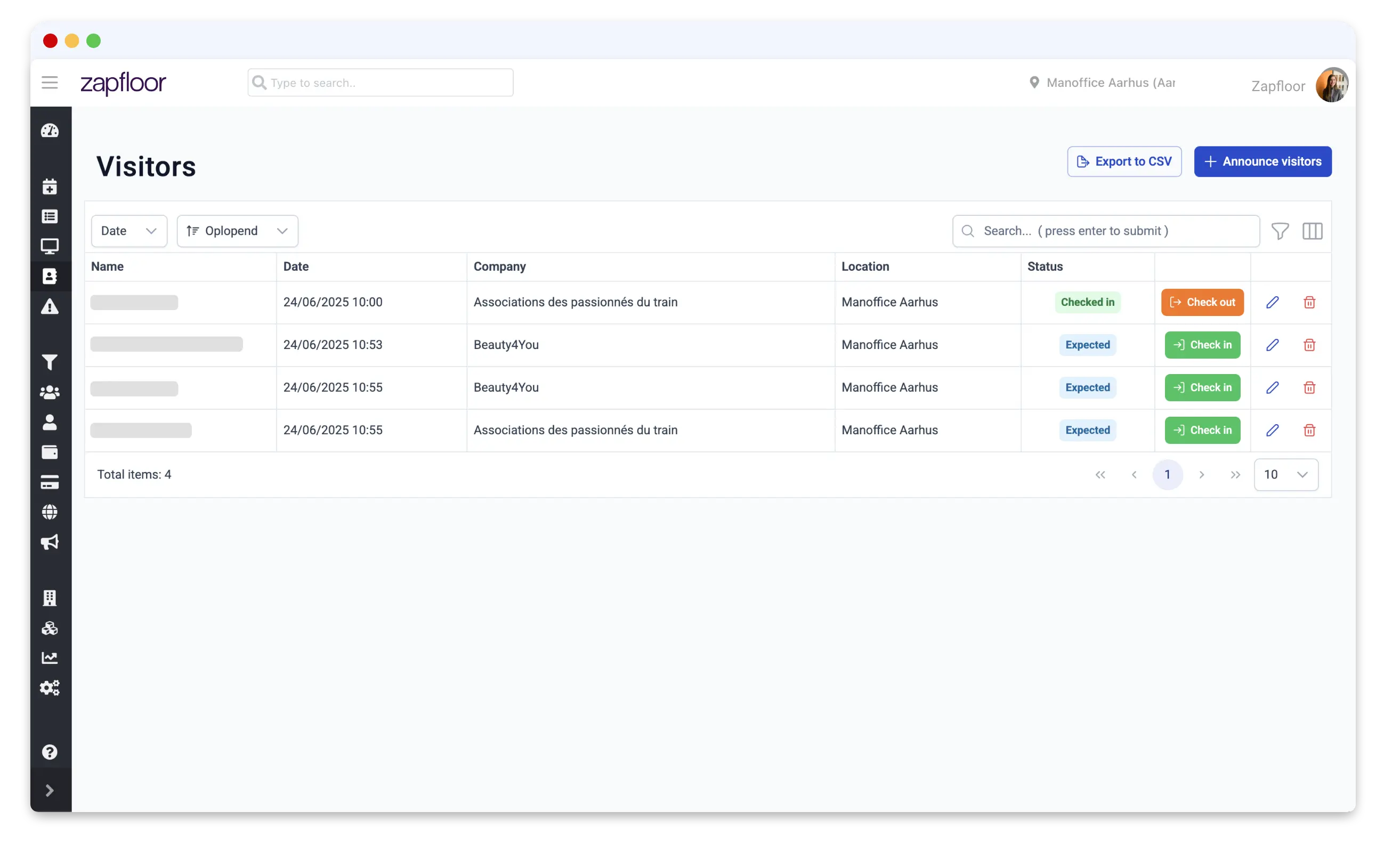Click Export to CSV button
The image size is (1392, 868).
tap(1124, 162)
